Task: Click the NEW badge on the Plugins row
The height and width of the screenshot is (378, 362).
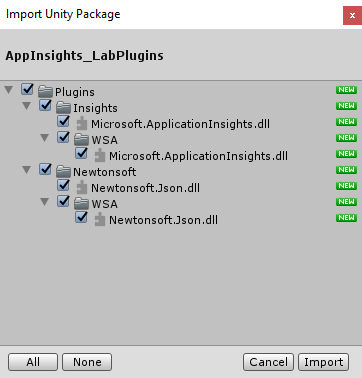Action: [346, 90]
